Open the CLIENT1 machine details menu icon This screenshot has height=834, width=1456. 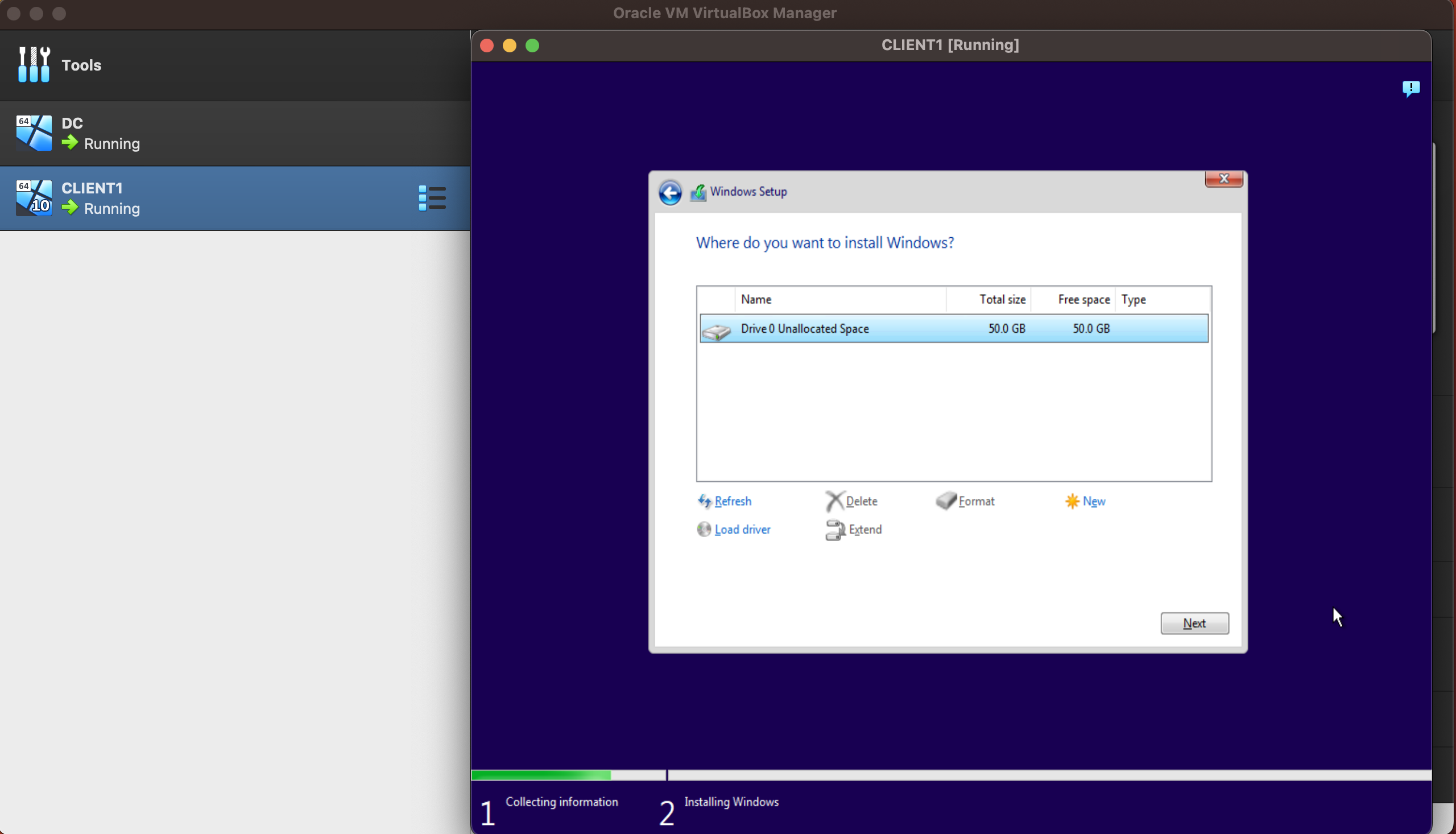tap(432, 198)
